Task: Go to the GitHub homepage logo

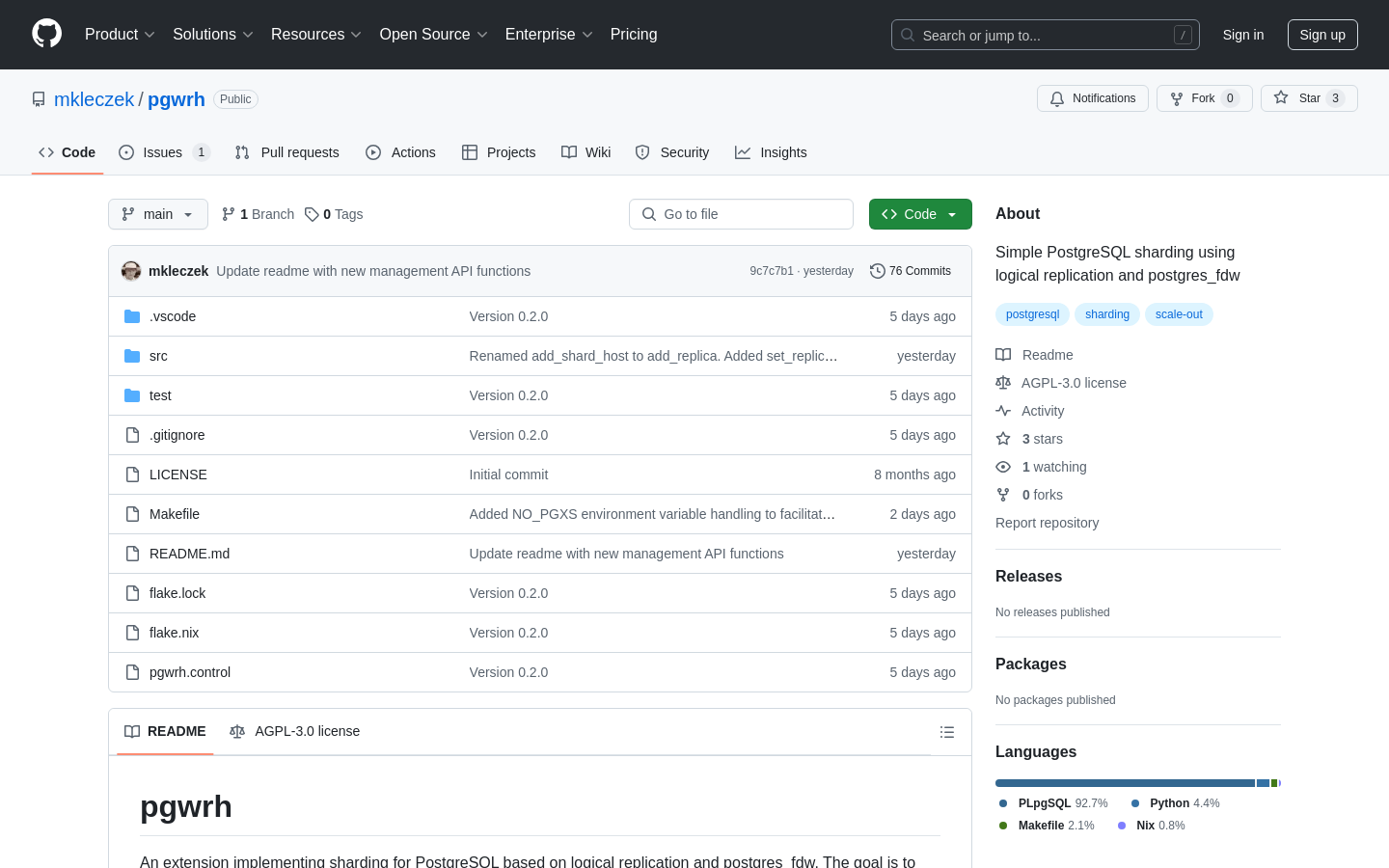Action: pos(47,34)
